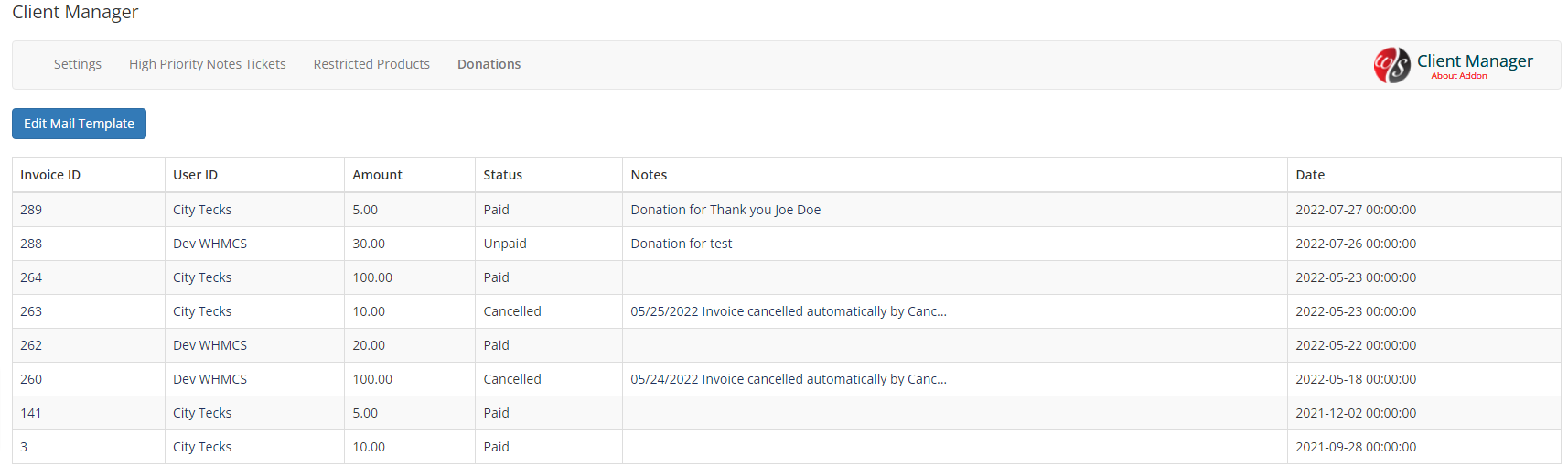Select the 'Donation for test' note cell

(x=955, y=244)
